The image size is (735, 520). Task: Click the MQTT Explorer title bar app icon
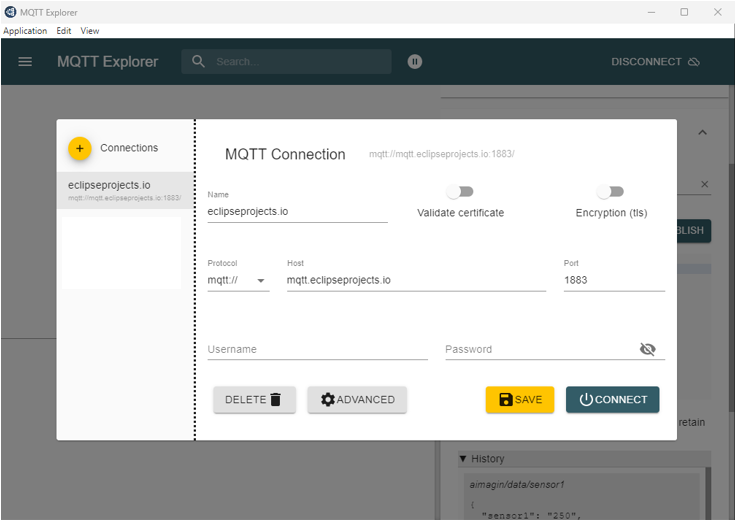[x=10, y=11]
